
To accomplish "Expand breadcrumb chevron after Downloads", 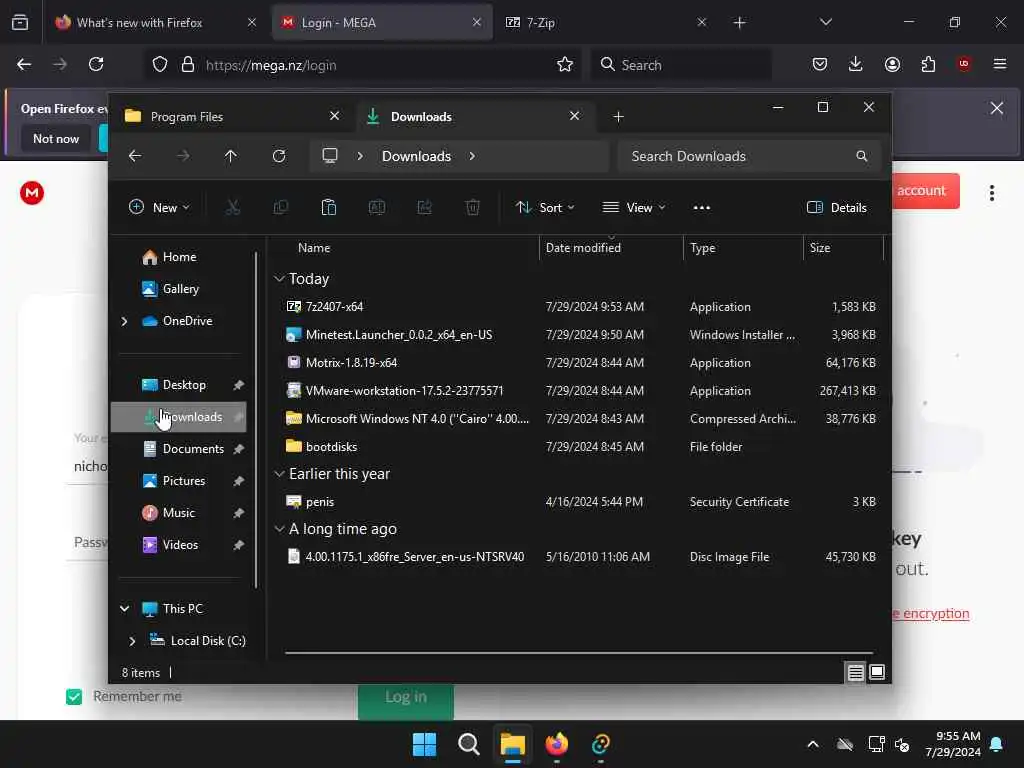I will coord(472,156).
